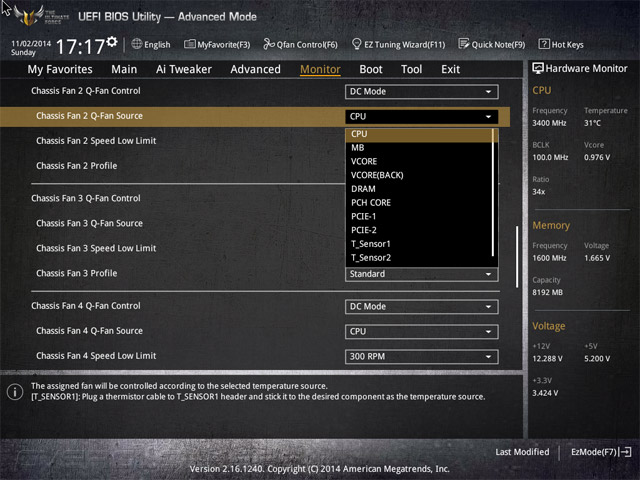Open Chassis Fan 4 Q-Fan Source dropdown
This screenshot has width=640, height=480.
tap(422, 331)
